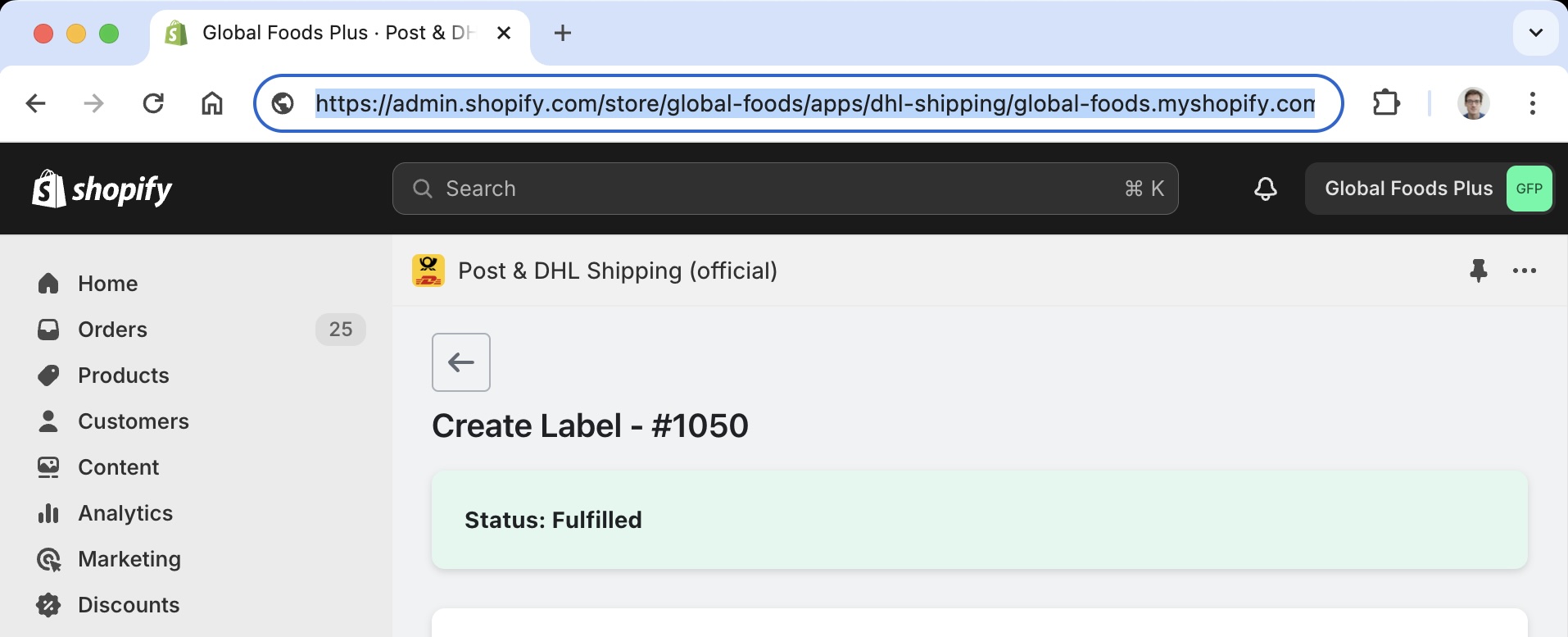Open the Global Foods Plus store menu
The height and width of the screenshot is (637, 1568).
pos(1429,189)
